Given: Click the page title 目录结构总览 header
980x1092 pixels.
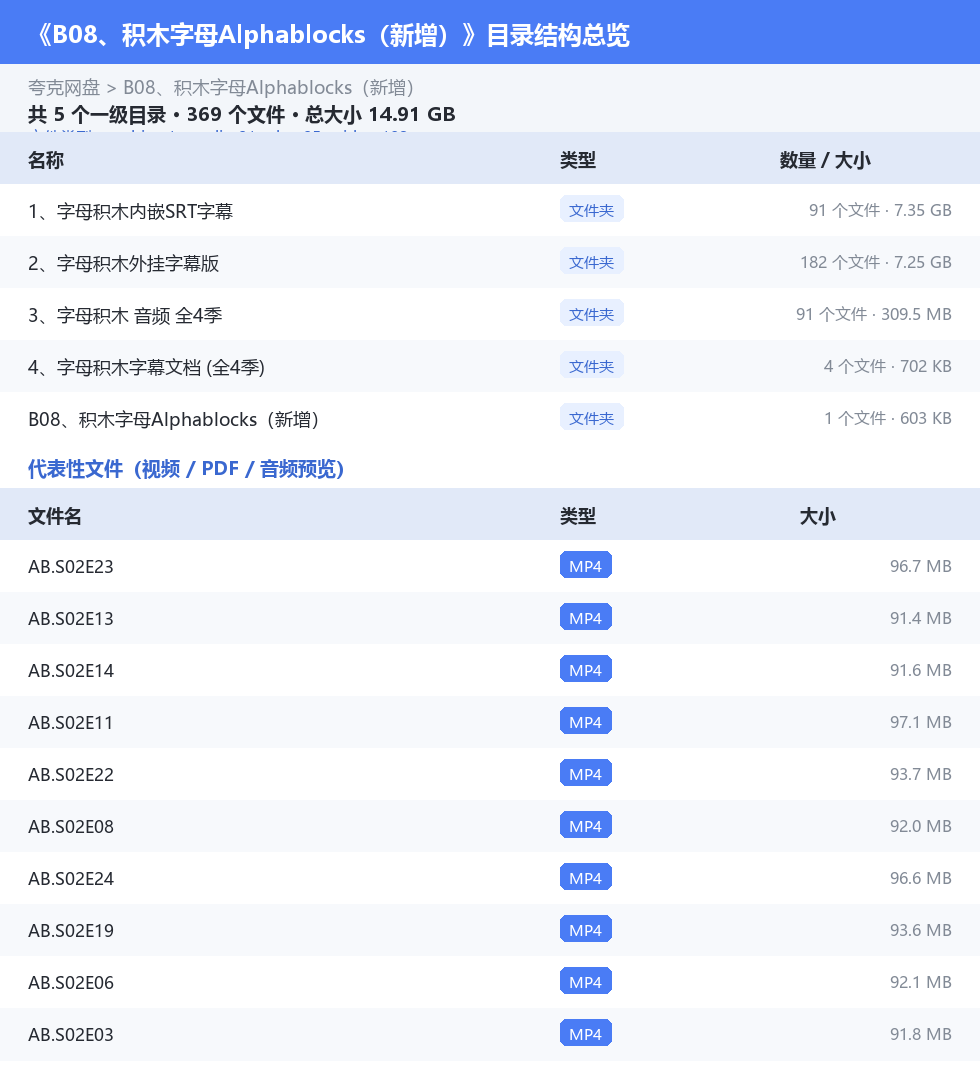Looking at the screenshot, I should coord(333,35).
